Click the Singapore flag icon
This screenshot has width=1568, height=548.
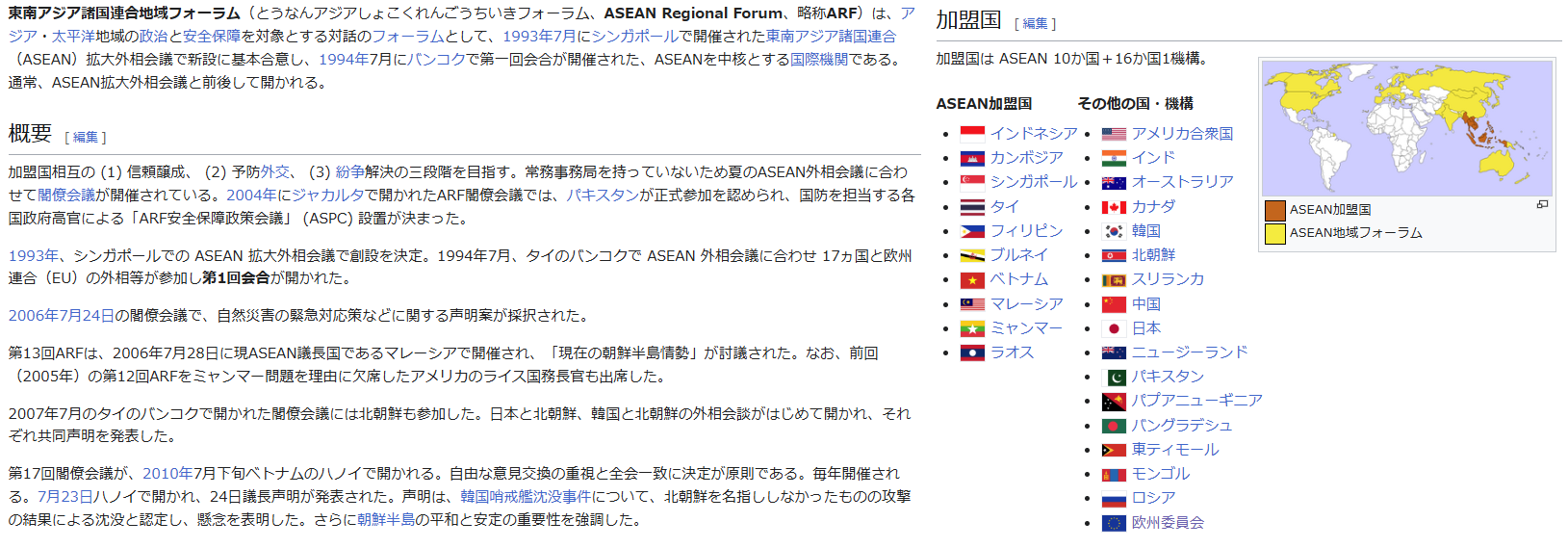click(x=972, y=182)
